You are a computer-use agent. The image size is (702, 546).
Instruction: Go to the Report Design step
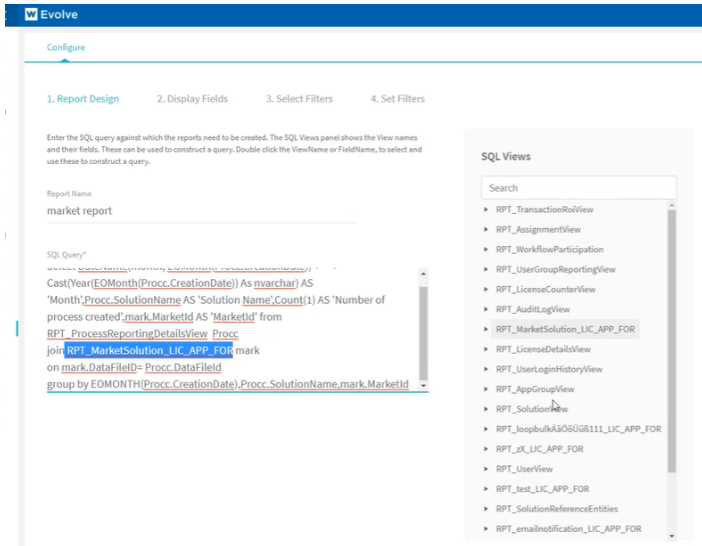83,99
